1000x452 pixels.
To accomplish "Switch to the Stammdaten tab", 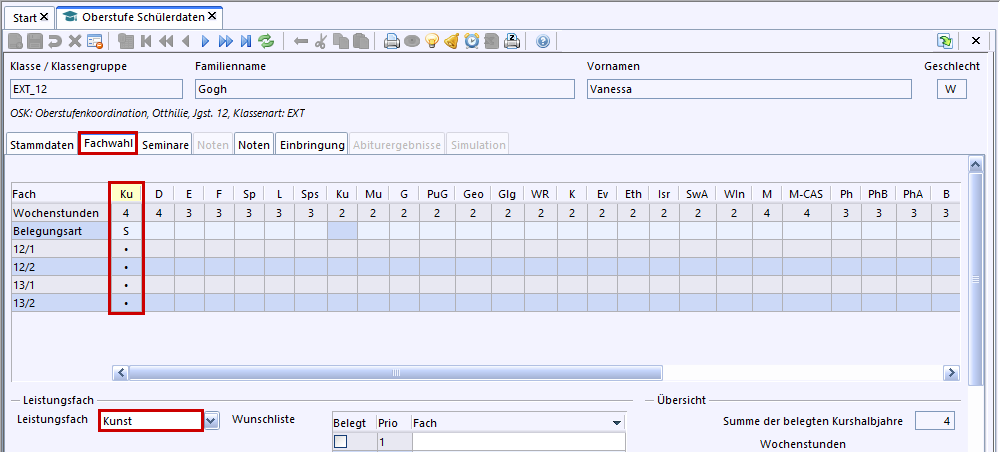I will (42, 145).
